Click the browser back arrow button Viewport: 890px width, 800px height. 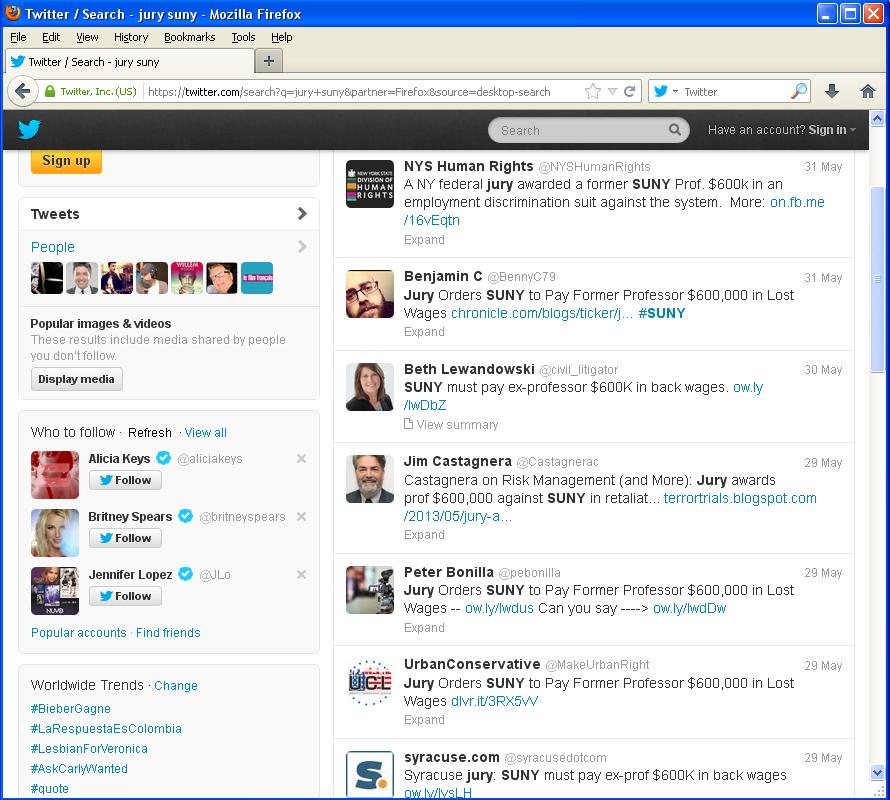(x=23, y=91)
